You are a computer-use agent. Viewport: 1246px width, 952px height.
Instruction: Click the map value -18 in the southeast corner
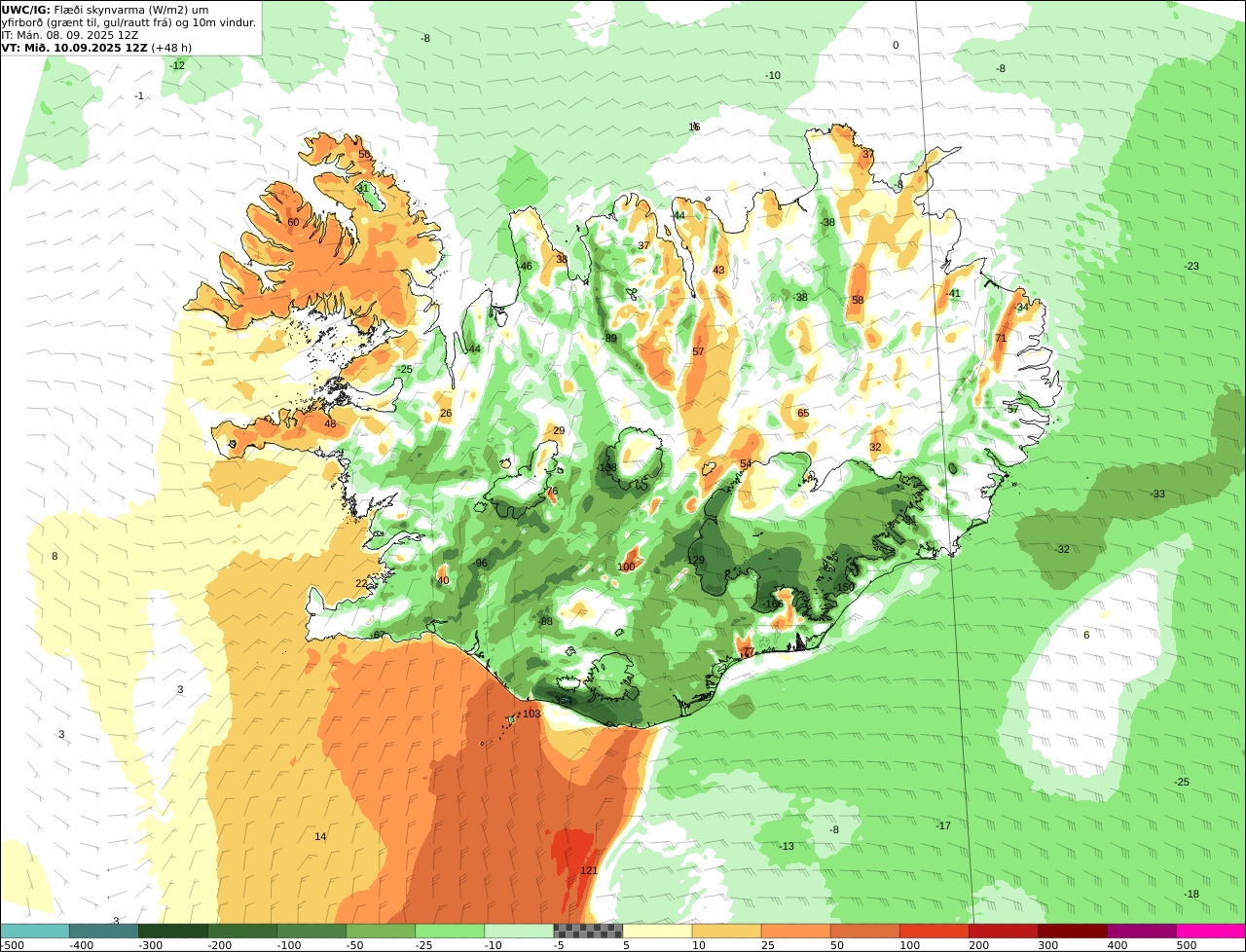point(1191,894)
